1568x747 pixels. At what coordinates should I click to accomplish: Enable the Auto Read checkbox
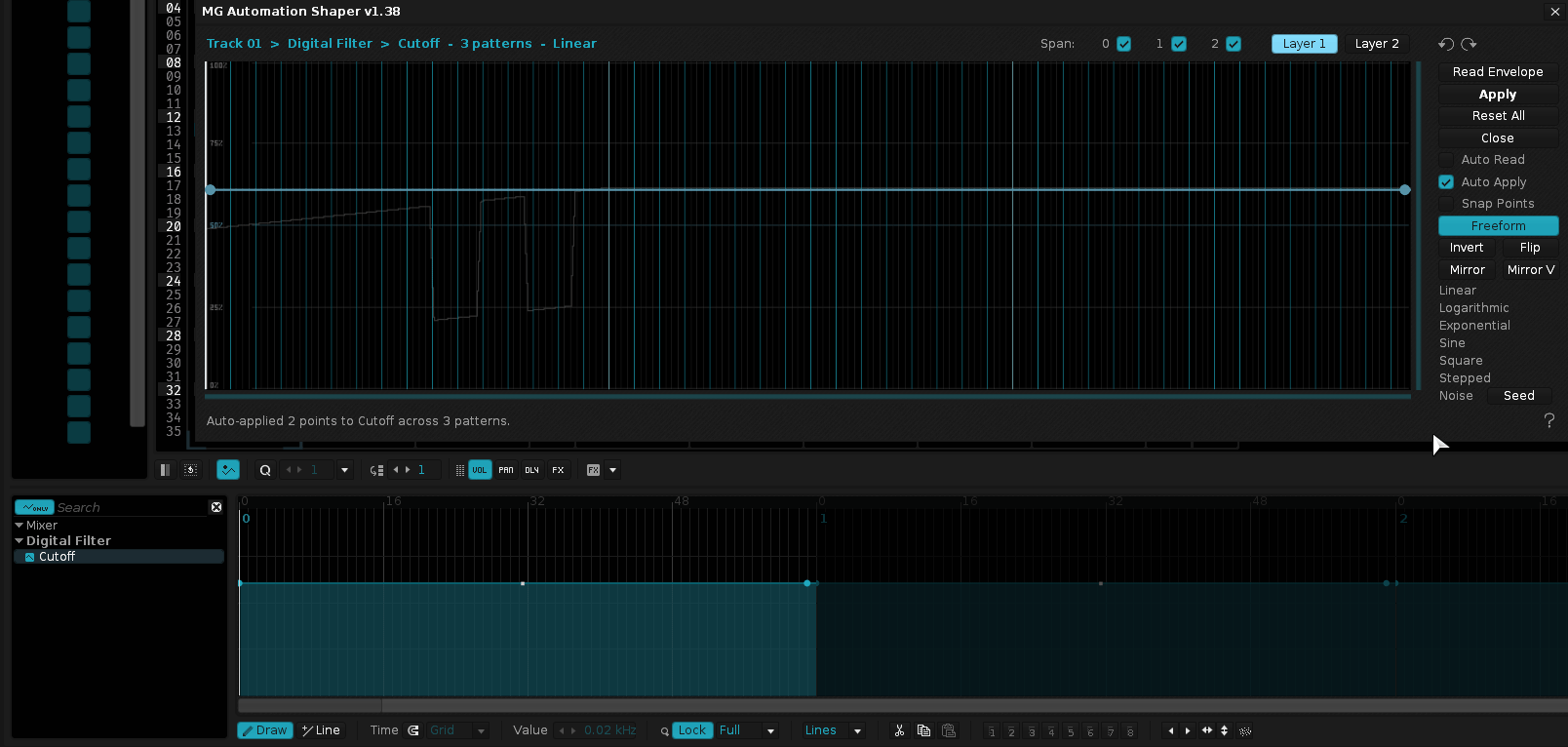click(x=1446, y=160)
